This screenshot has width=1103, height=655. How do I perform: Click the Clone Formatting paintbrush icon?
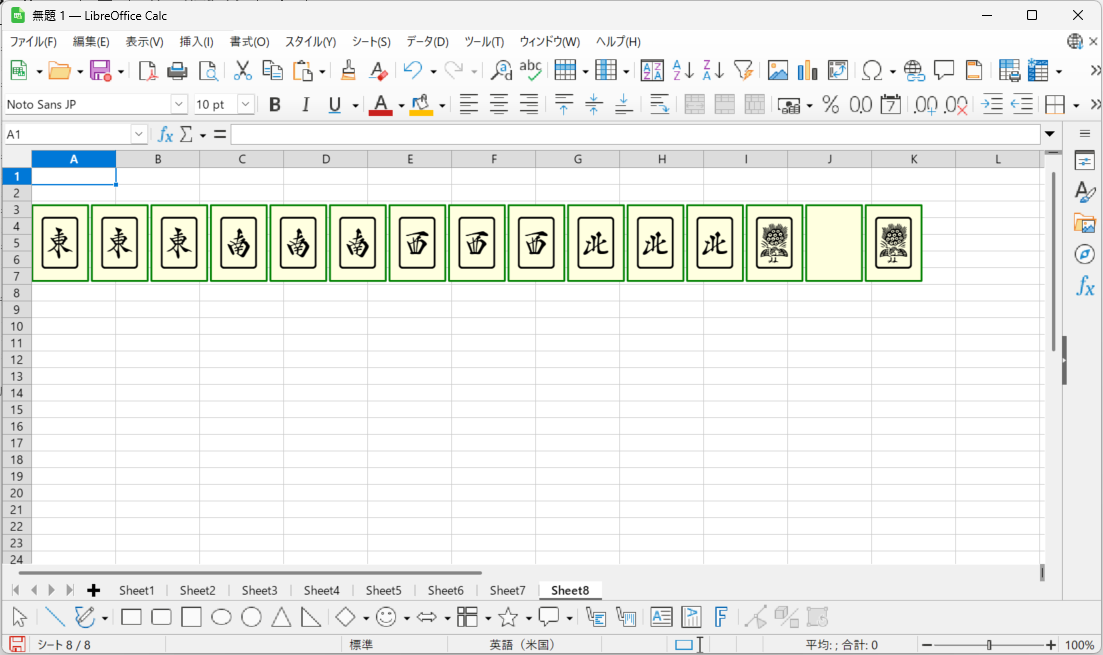[x=348, y=70]
